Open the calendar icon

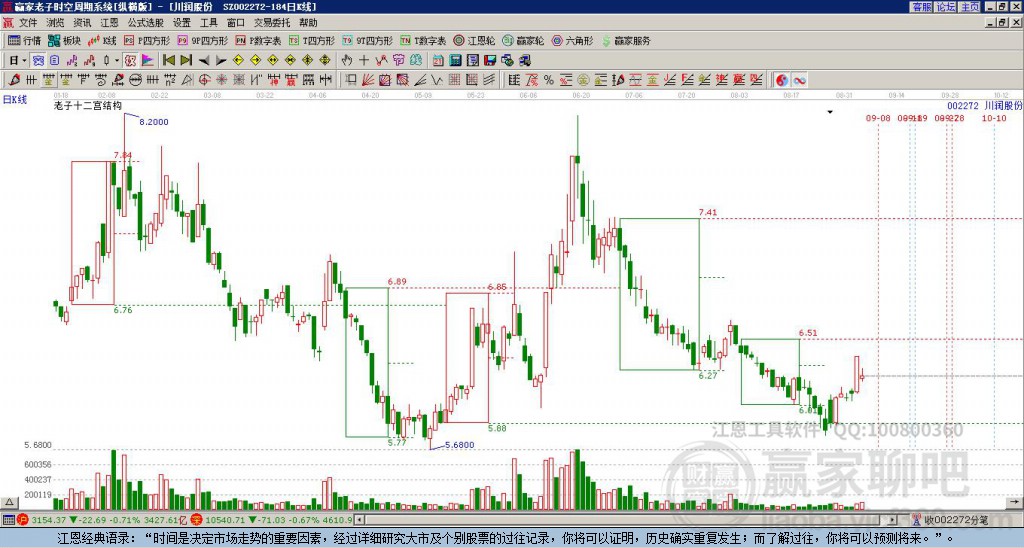[x=438, y=61]
